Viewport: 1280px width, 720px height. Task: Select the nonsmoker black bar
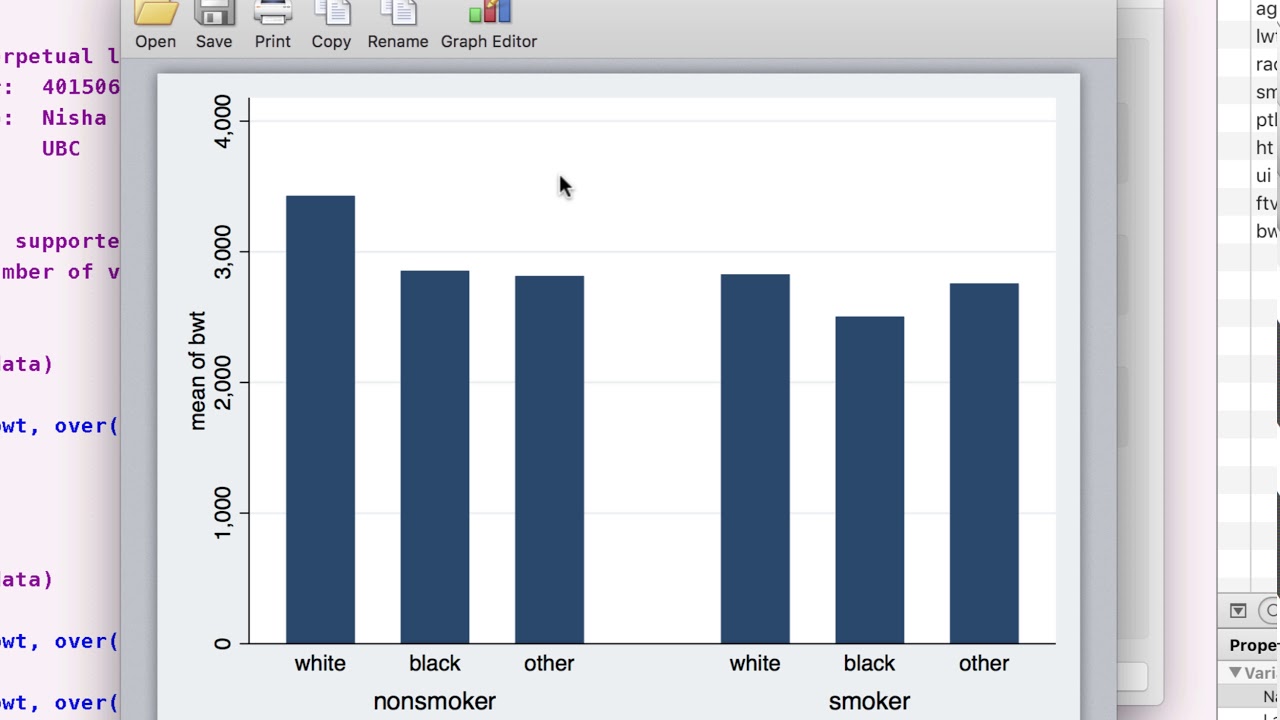click(435, 457)
